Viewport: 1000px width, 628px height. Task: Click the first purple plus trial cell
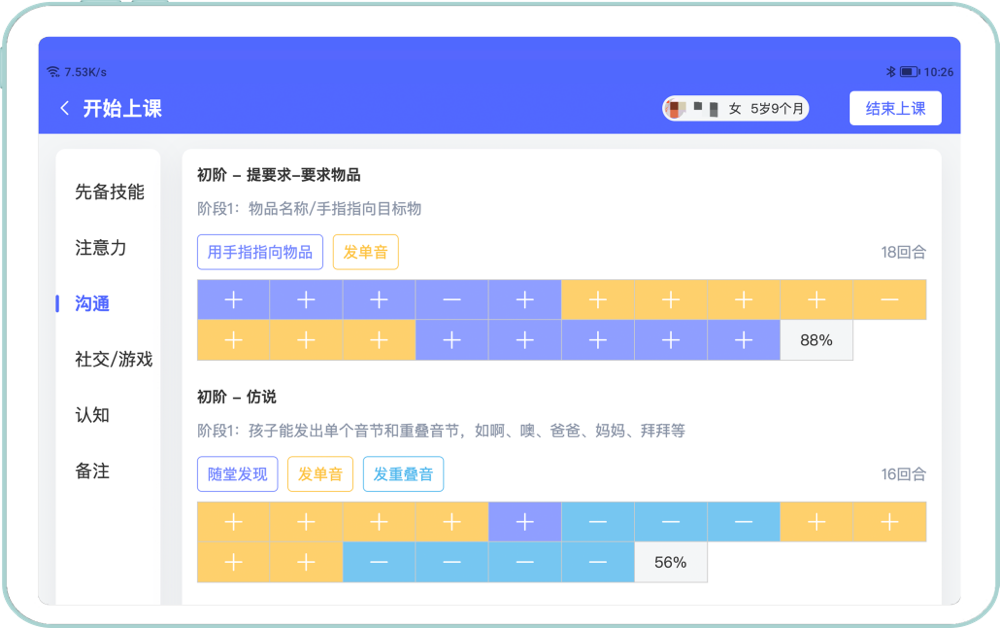[233, 299]
